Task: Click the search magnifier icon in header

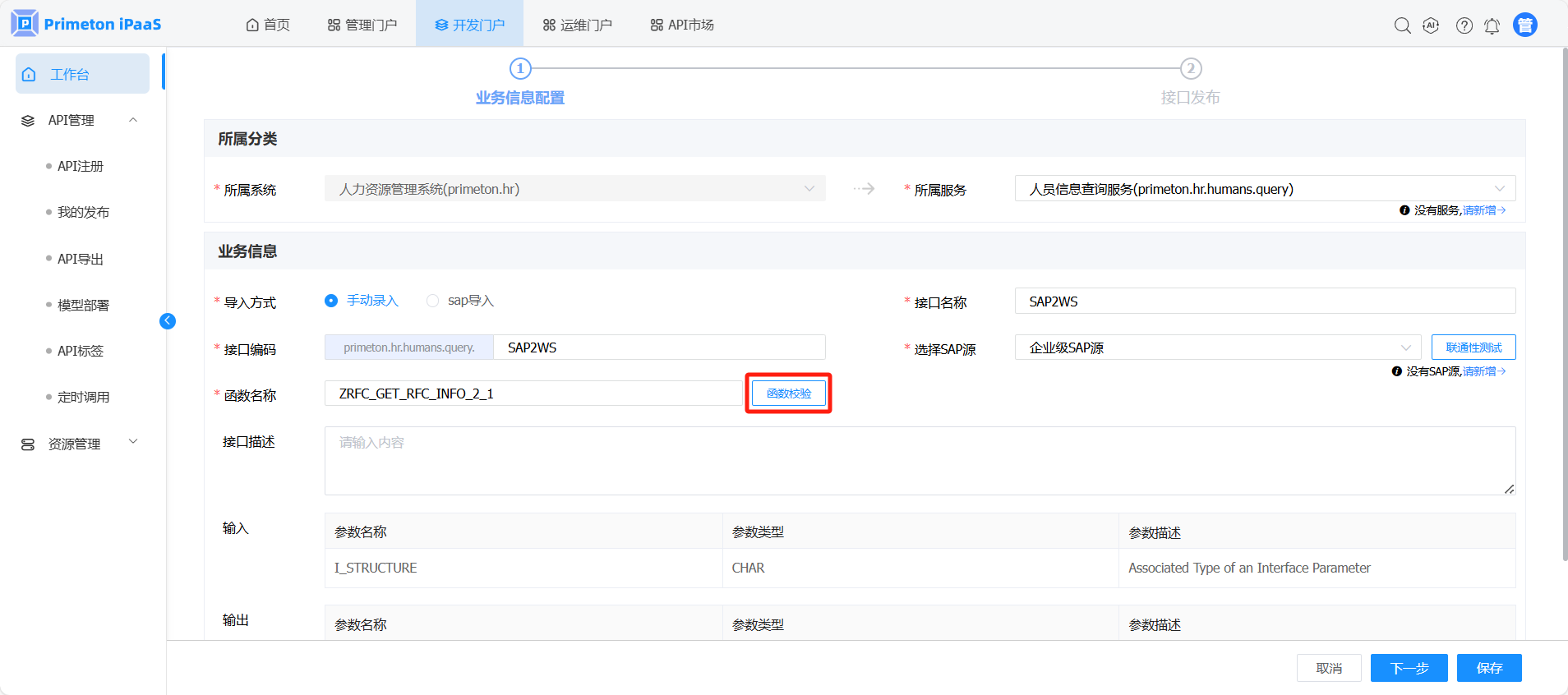Action: 1402,25
